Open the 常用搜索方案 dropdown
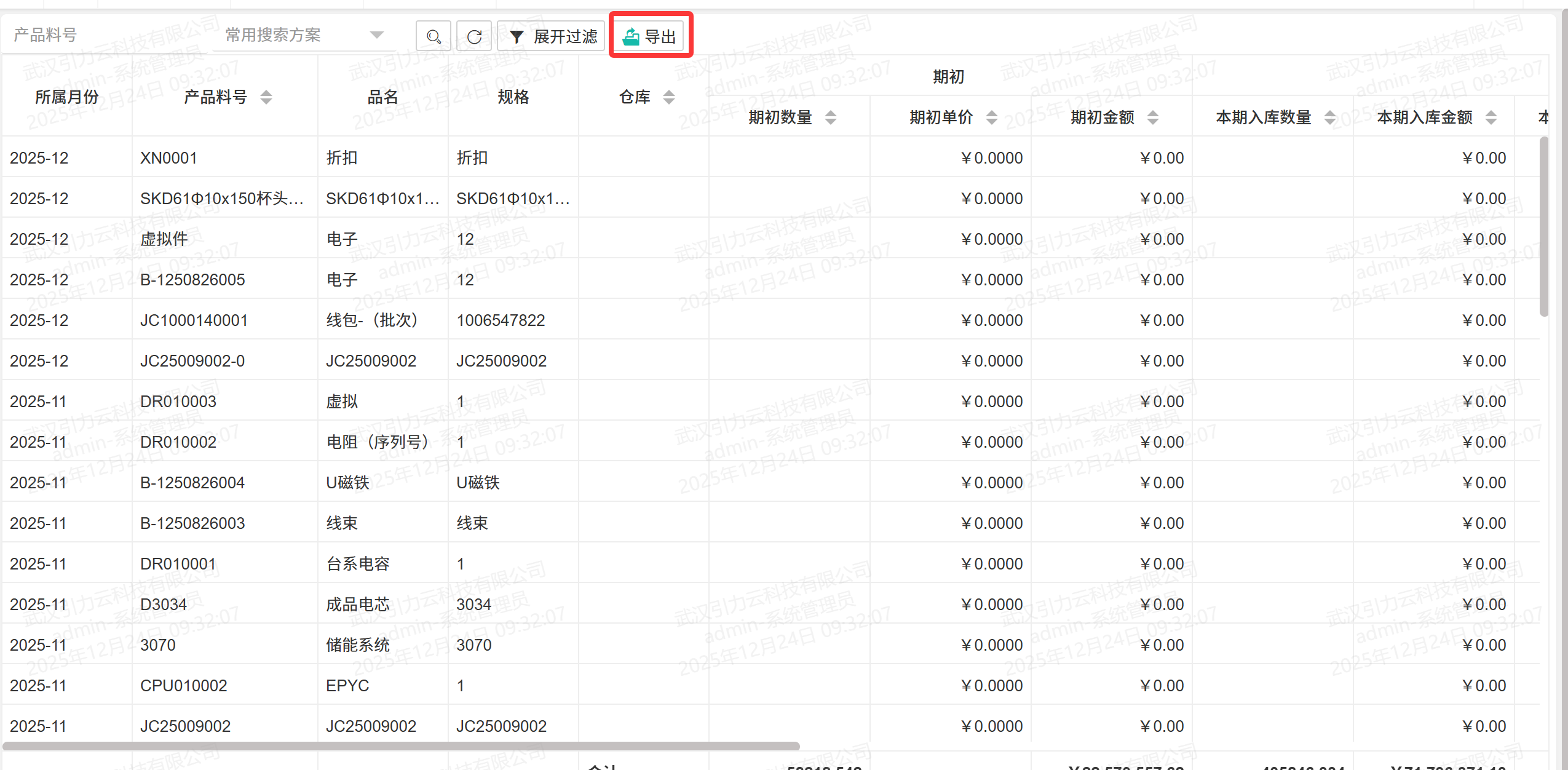Image resolution: width=1568 pixels, height=770 pixels. [304, 35]
